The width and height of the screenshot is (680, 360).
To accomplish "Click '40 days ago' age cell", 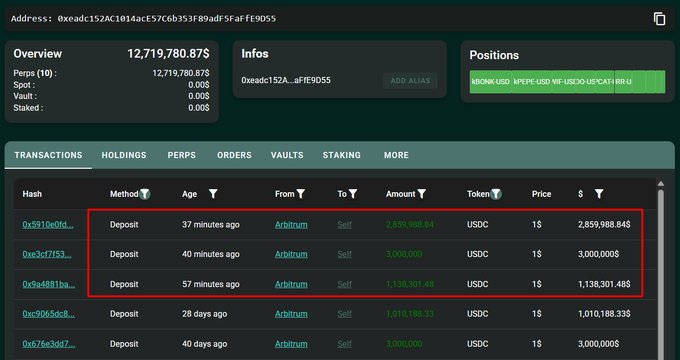I will click(204, 344).
